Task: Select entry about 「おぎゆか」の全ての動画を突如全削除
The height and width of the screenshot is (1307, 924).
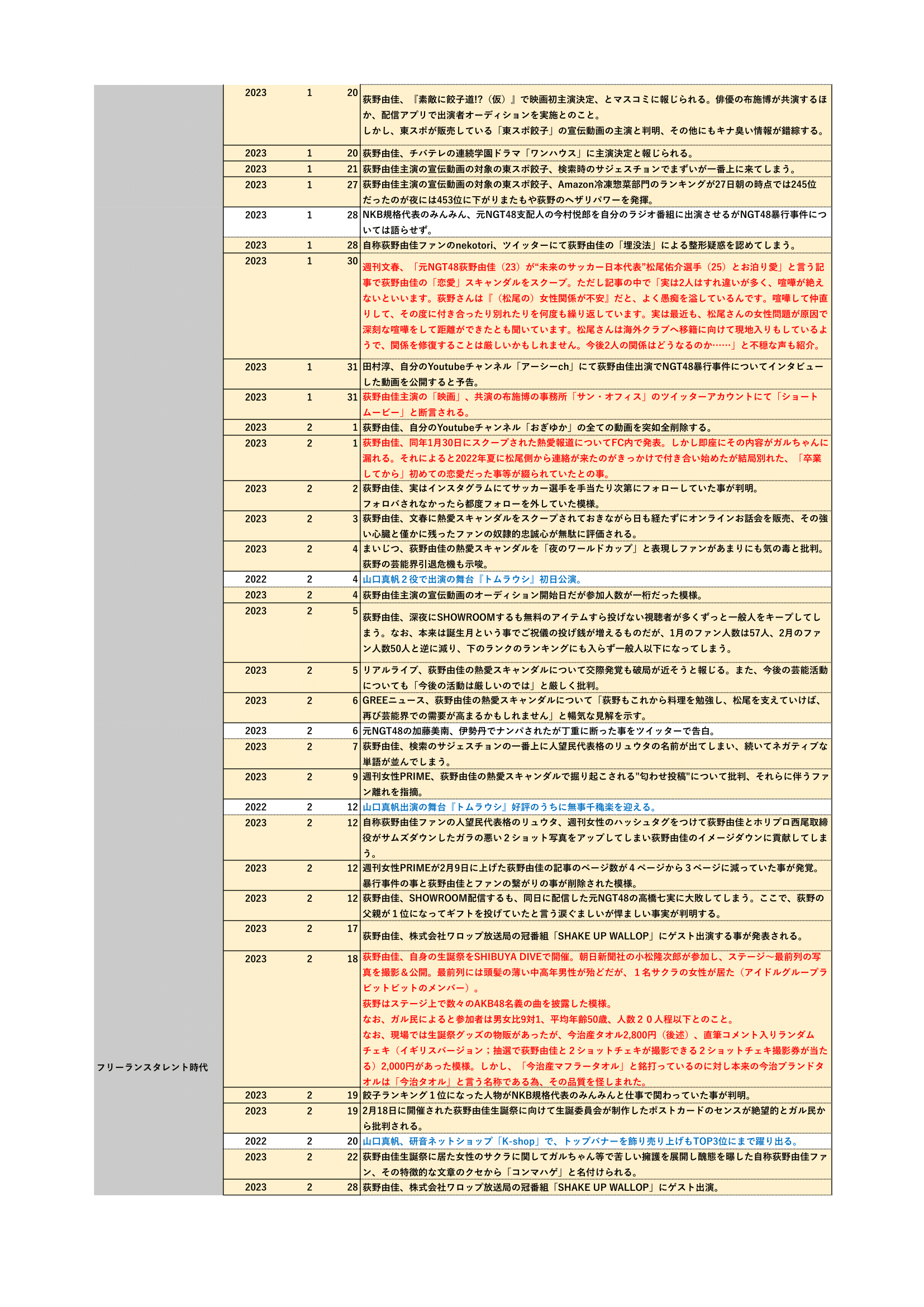Action: [x=537, y=427]
